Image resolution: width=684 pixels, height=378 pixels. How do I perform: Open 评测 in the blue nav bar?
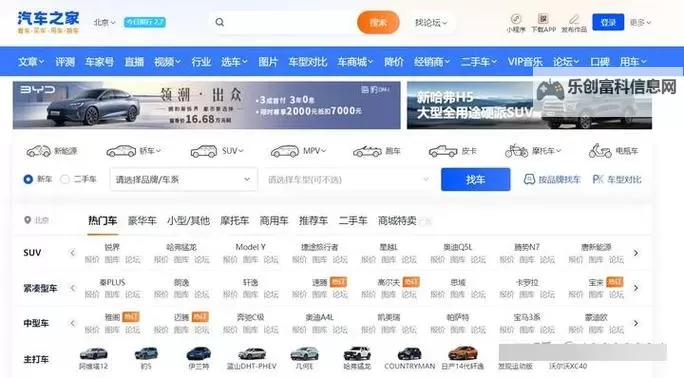pos(65,62)
